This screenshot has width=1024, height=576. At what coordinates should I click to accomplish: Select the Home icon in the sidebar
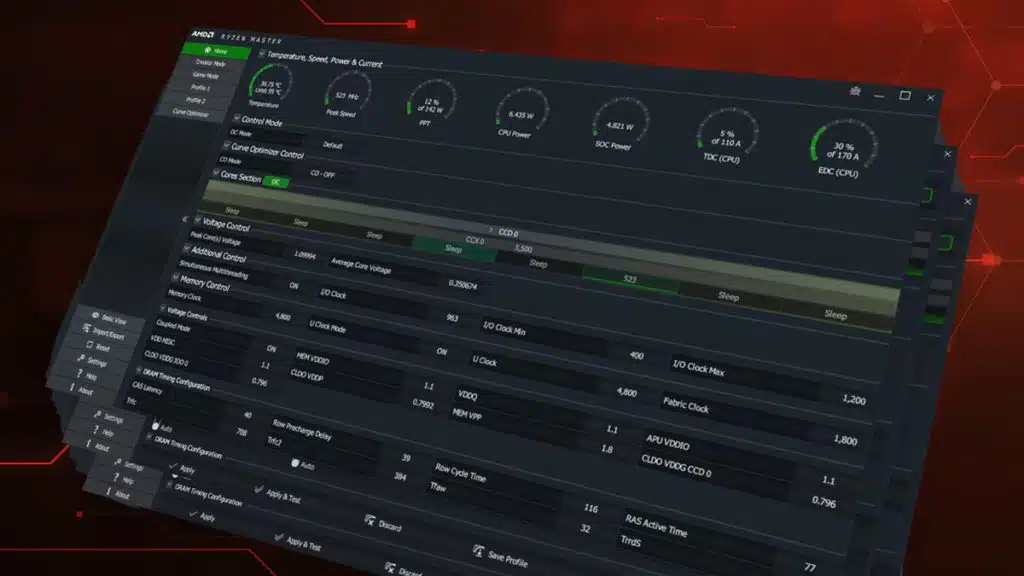click(208, 51)
